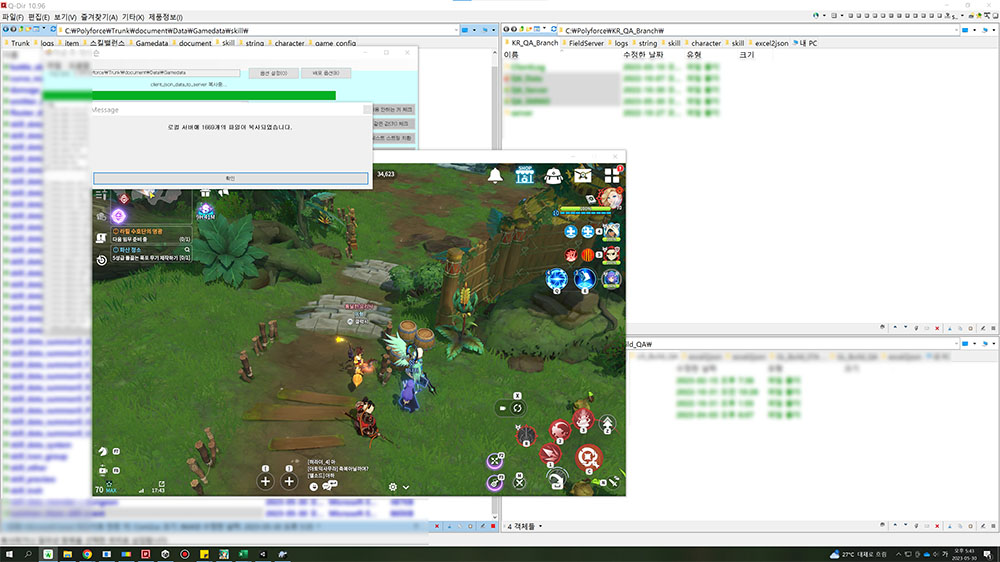Image resolution: width=1000 pixels, height=562 pixels.
Task: Click the left pane vertical scrollbar
Action: 495,284
